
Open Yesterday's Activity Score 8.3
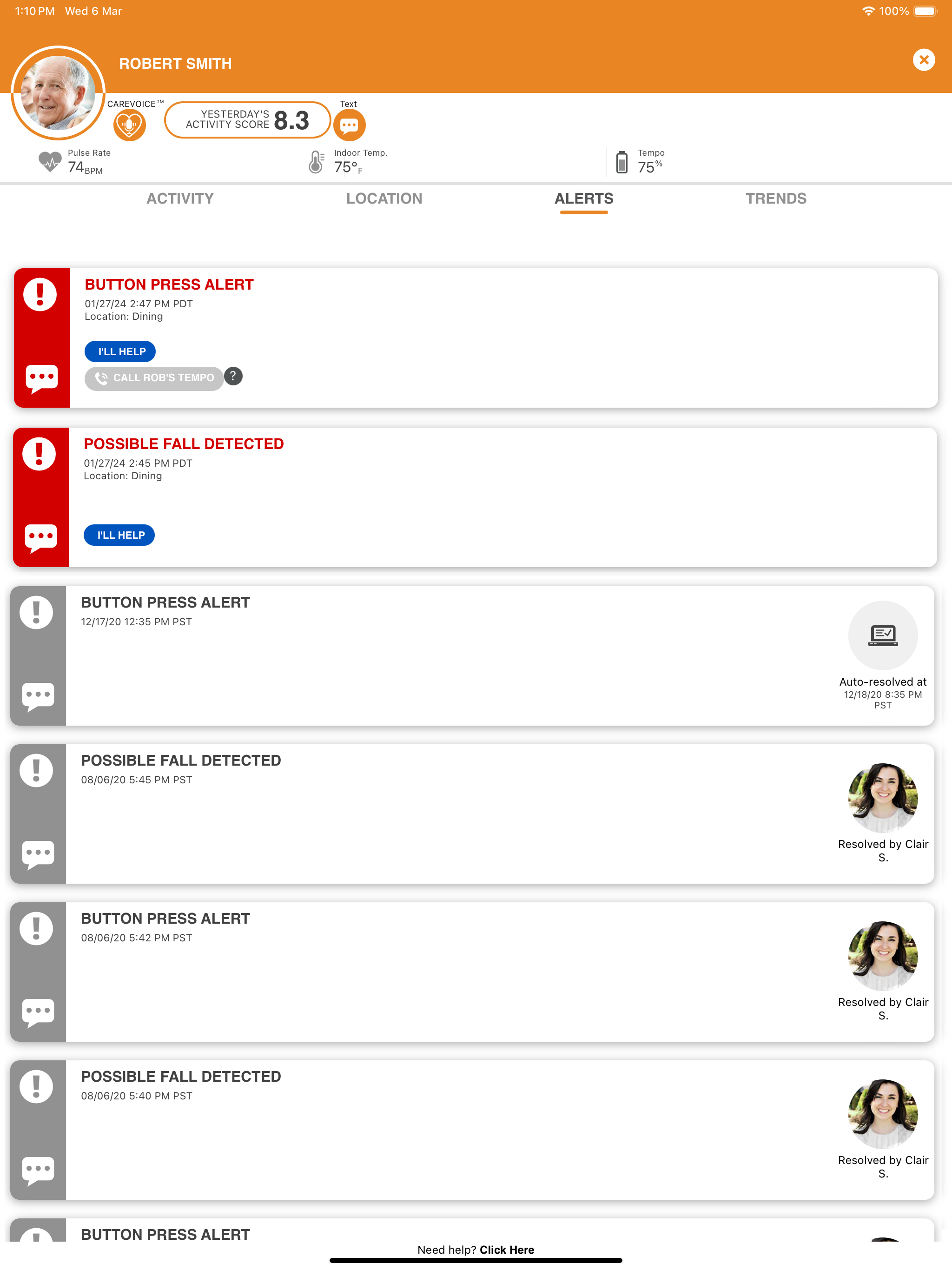tap(247, 120)
